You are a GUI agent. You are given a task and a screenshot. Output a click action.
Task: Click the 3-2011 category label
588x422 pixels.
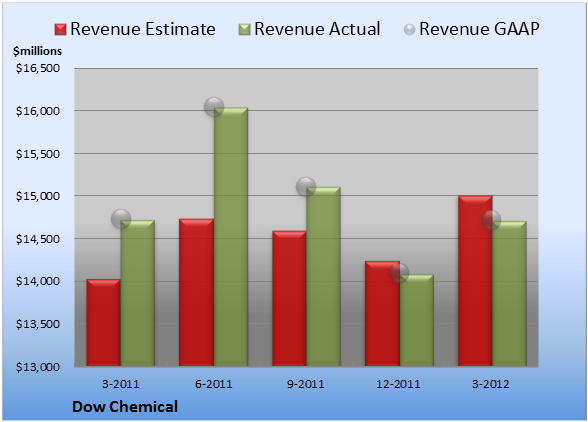coord(121,384)
